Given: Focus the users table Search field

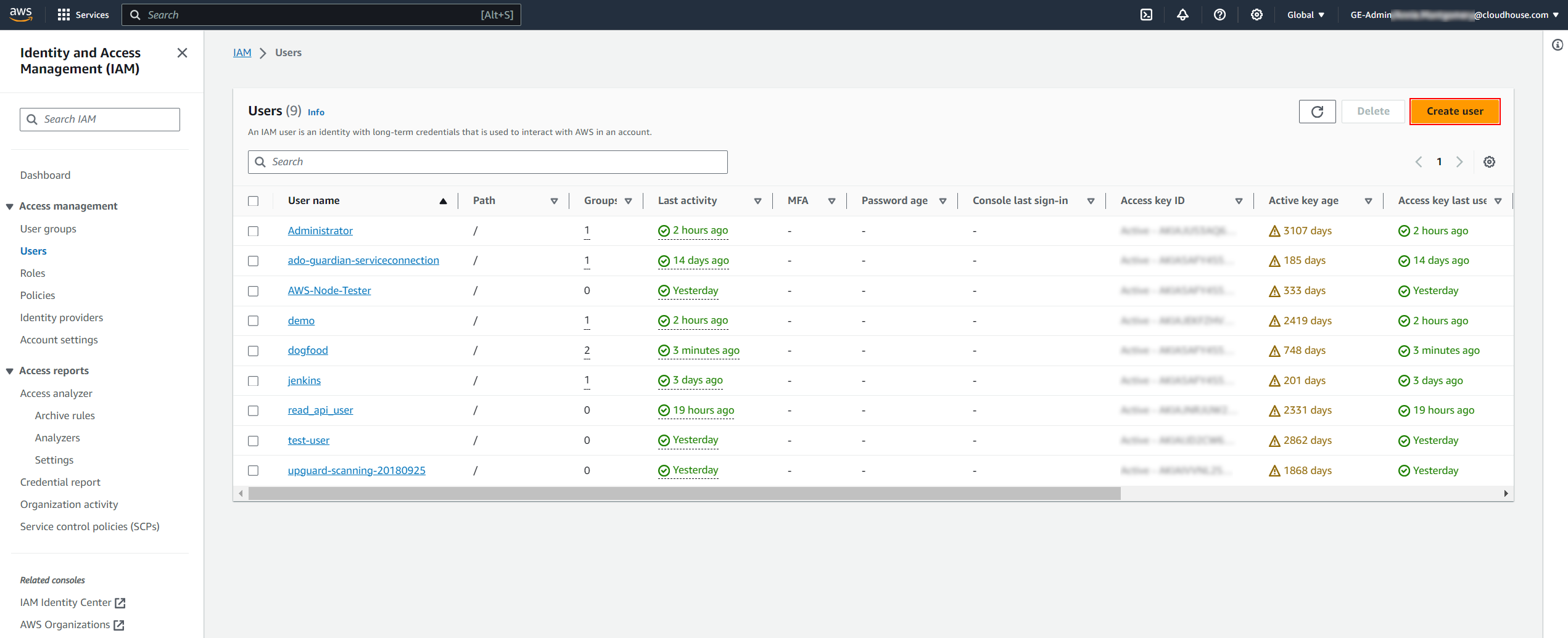Looking at the screenshot, I should 487,162.
